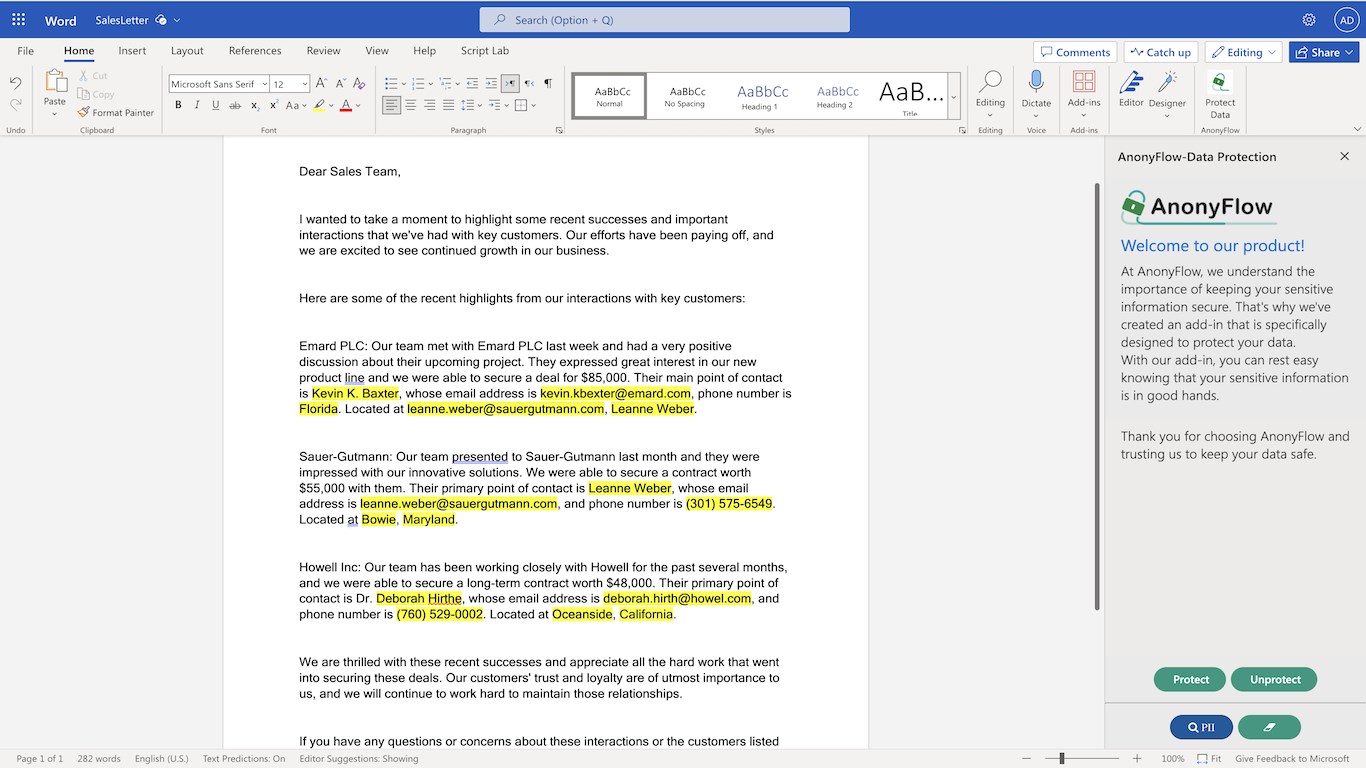
Task: Click the Protect button in AnonyFlow
Action: 1191,679
